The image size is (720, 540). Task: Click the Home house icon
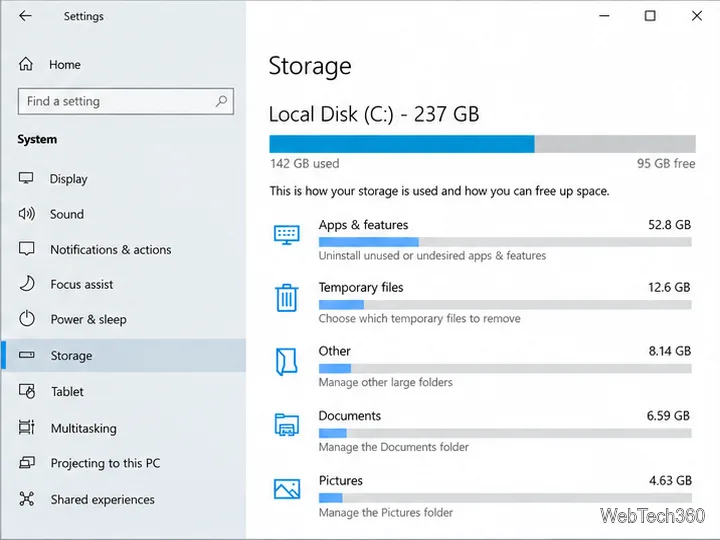tap(26, 64)
